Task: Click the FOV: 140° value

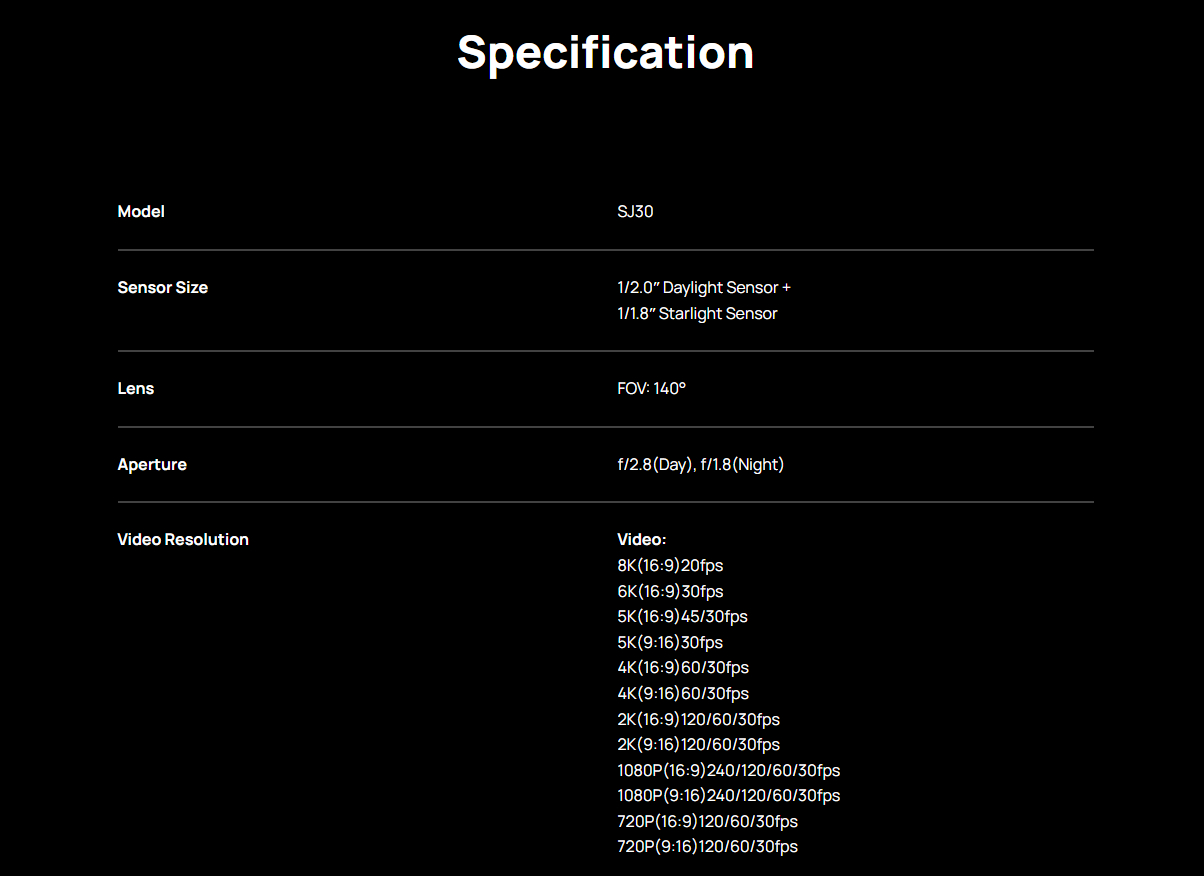Action: point(651,389)
